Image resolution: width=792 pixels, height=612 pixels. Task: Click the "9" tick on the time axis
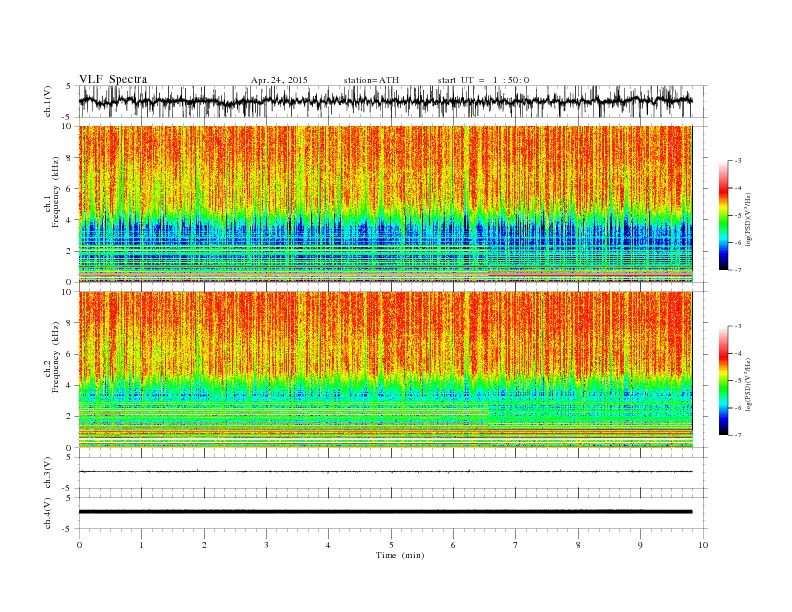pyautogui.click(x=640, y=545)
